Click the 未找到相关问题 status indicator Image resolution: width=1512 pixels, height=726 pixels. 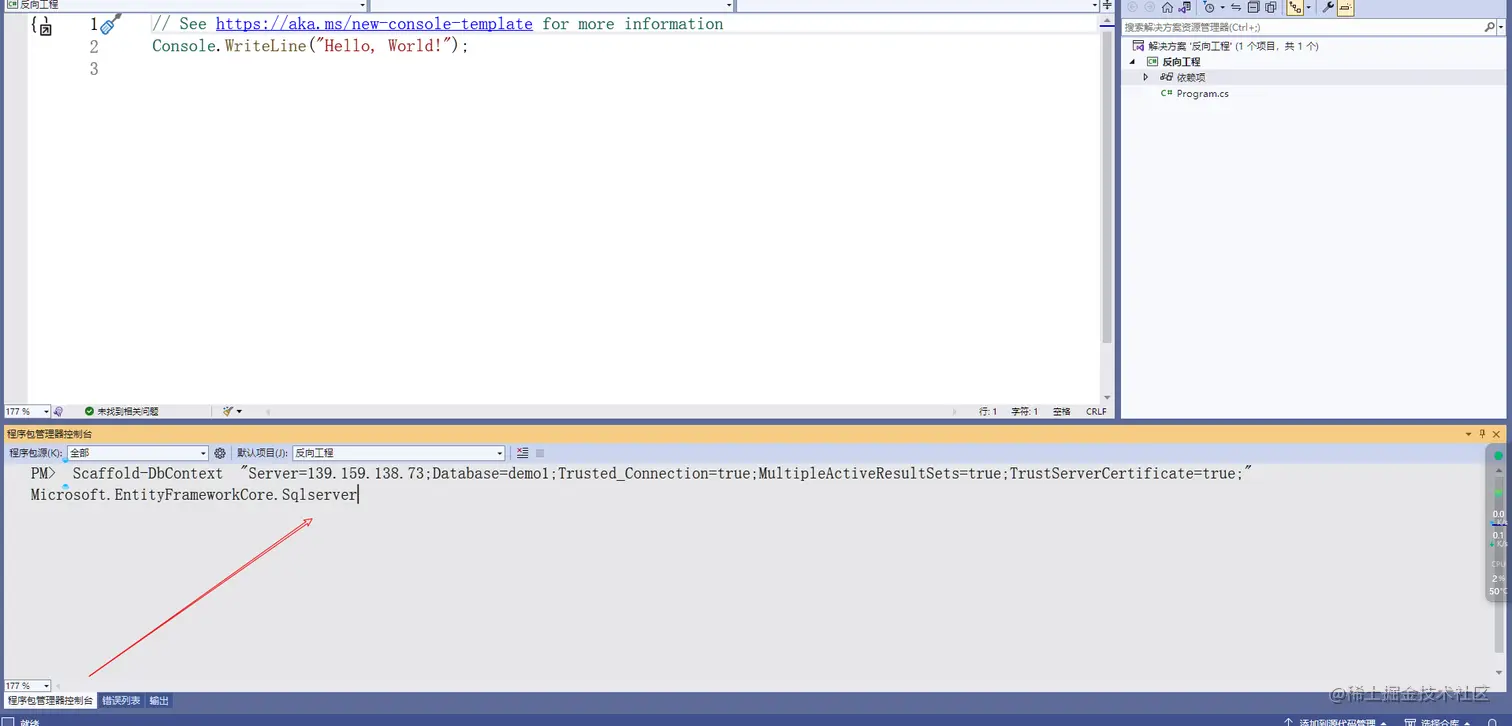pos(122,411)
